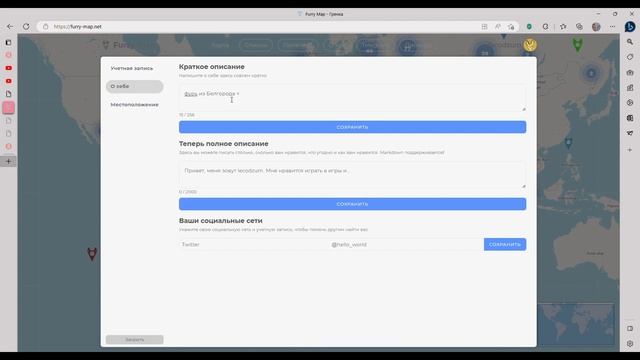Click the short description resize handle

pyautogui.click(x=524, y=109)
